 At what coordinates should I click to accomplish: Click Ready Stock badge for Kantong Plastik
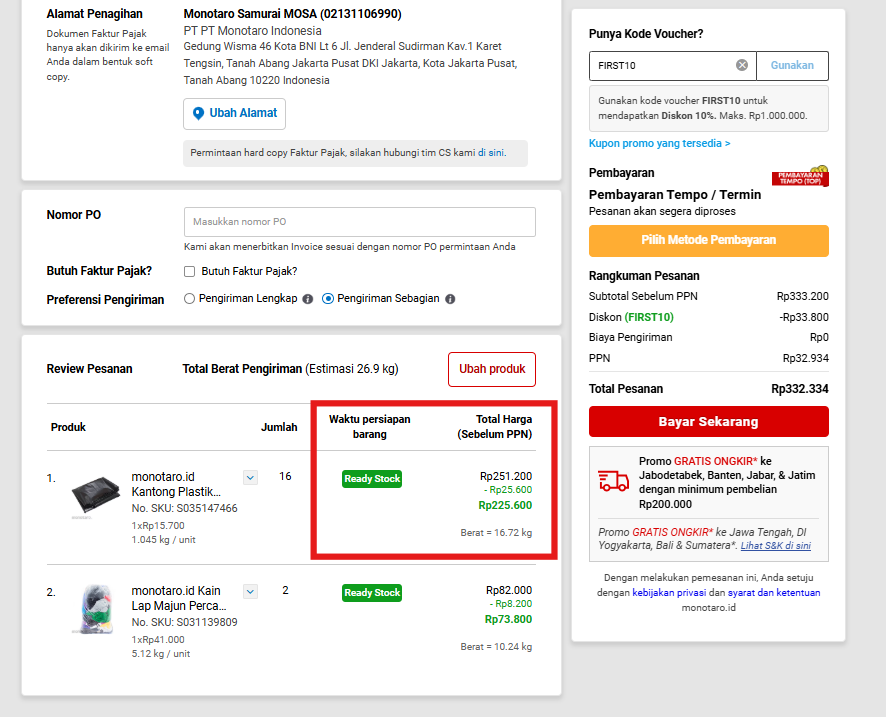[372, 479]
